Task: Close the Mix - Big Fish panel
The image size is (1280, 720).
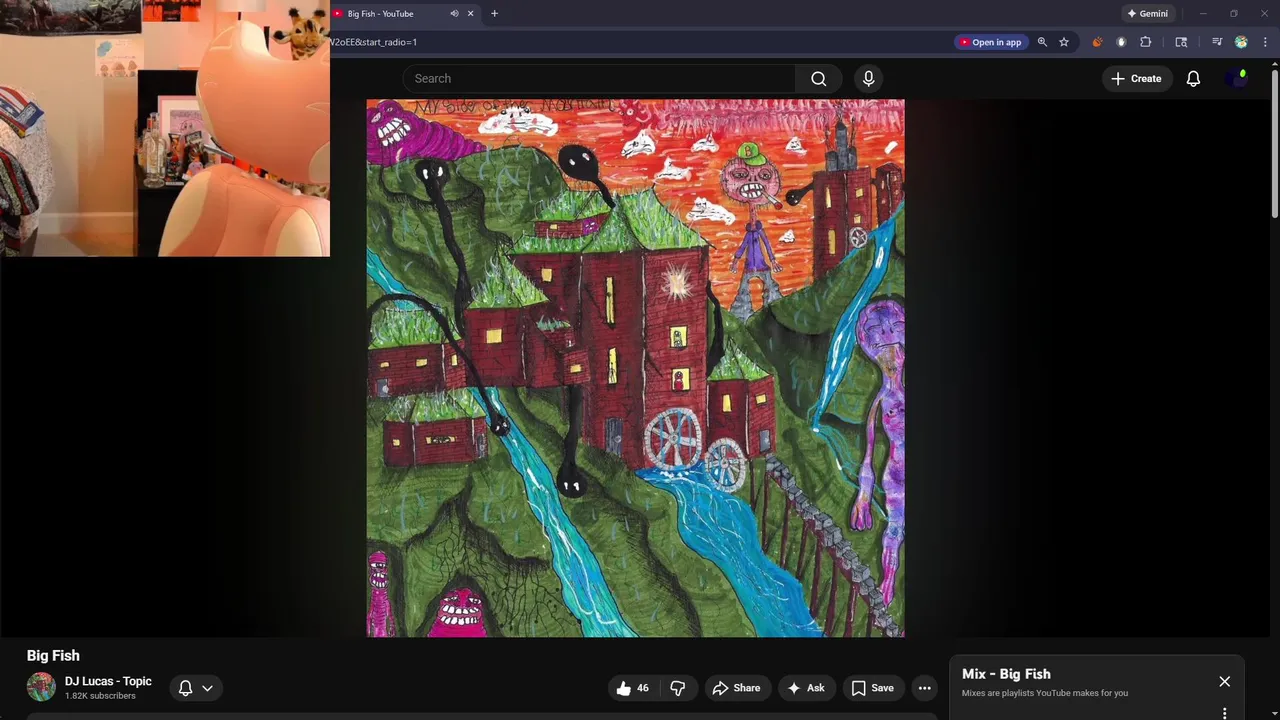Action: tap(1224, 682)
